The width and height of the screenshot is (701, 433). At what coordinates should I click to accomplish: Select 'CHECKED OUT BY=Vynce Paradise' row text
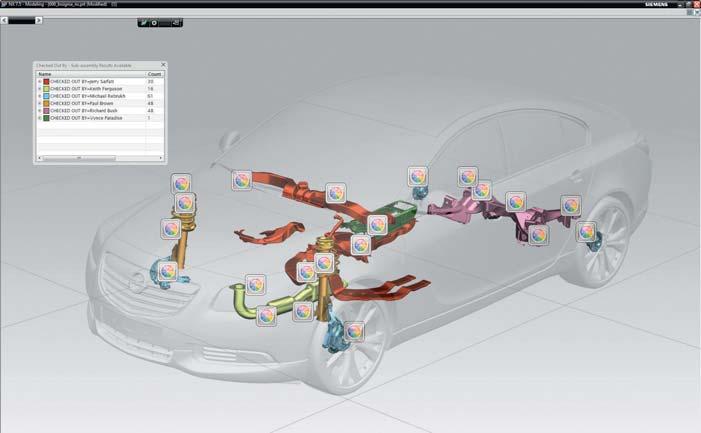(x=86, y=118)
